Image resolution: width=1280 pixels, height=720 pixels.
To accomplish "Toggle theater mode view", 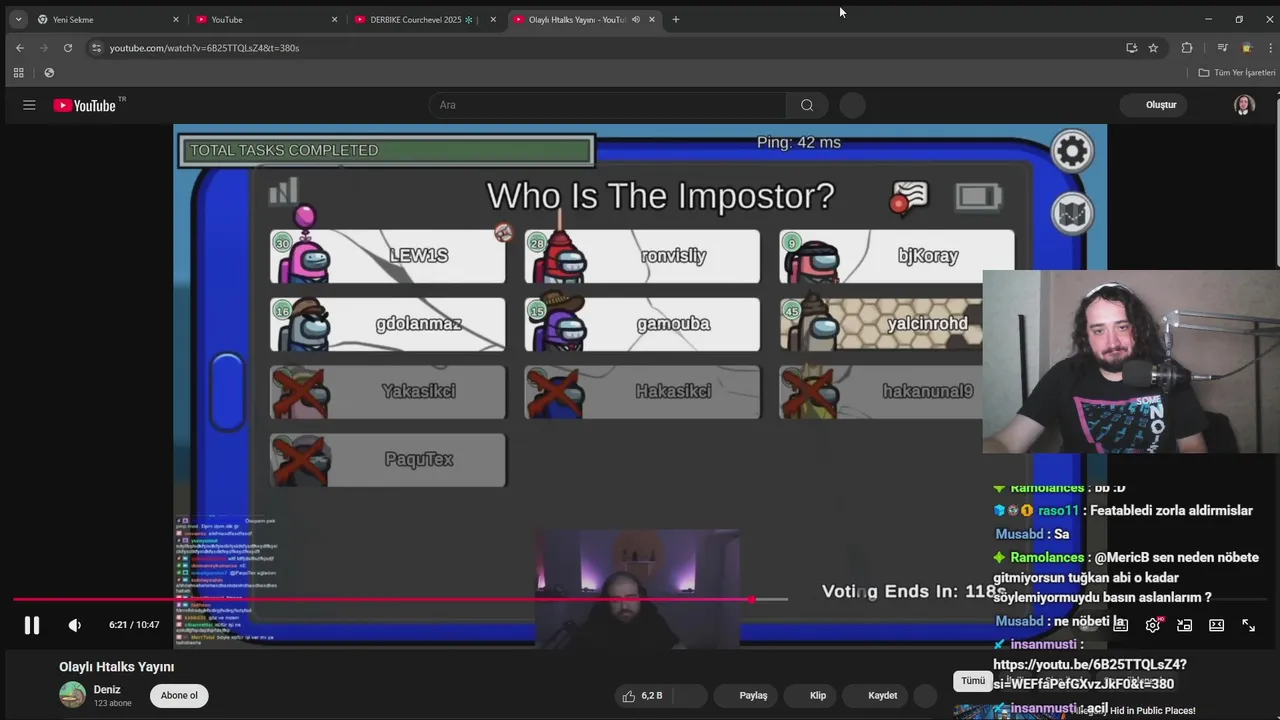I will coord(1217,625).
